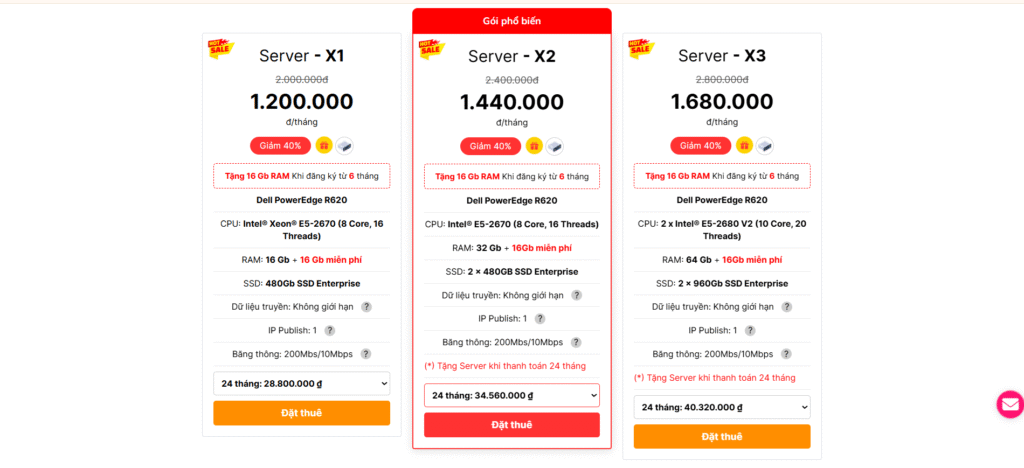Click the Hot Sale badge on Server X1
The width and height of the screenshot is (1024, 468).
pyautogui.click(x=221, y=48)
